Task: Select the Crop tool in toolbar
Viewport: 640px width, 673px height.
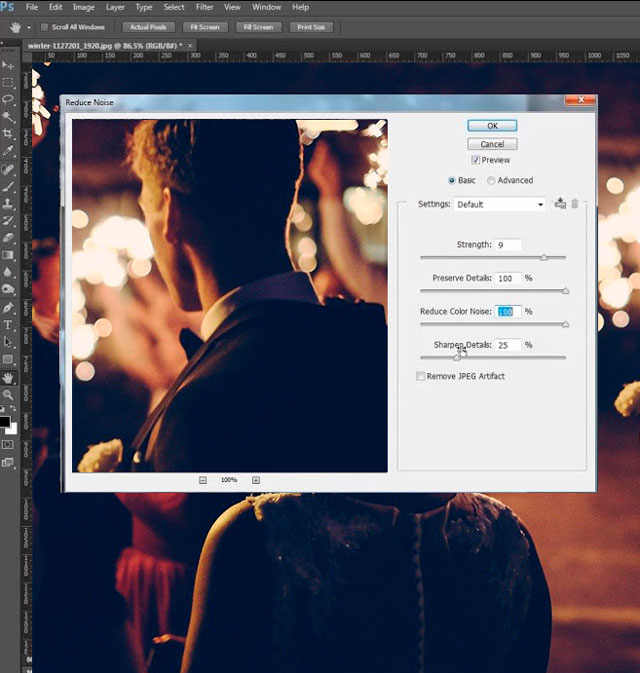Action: click(8, 134)
